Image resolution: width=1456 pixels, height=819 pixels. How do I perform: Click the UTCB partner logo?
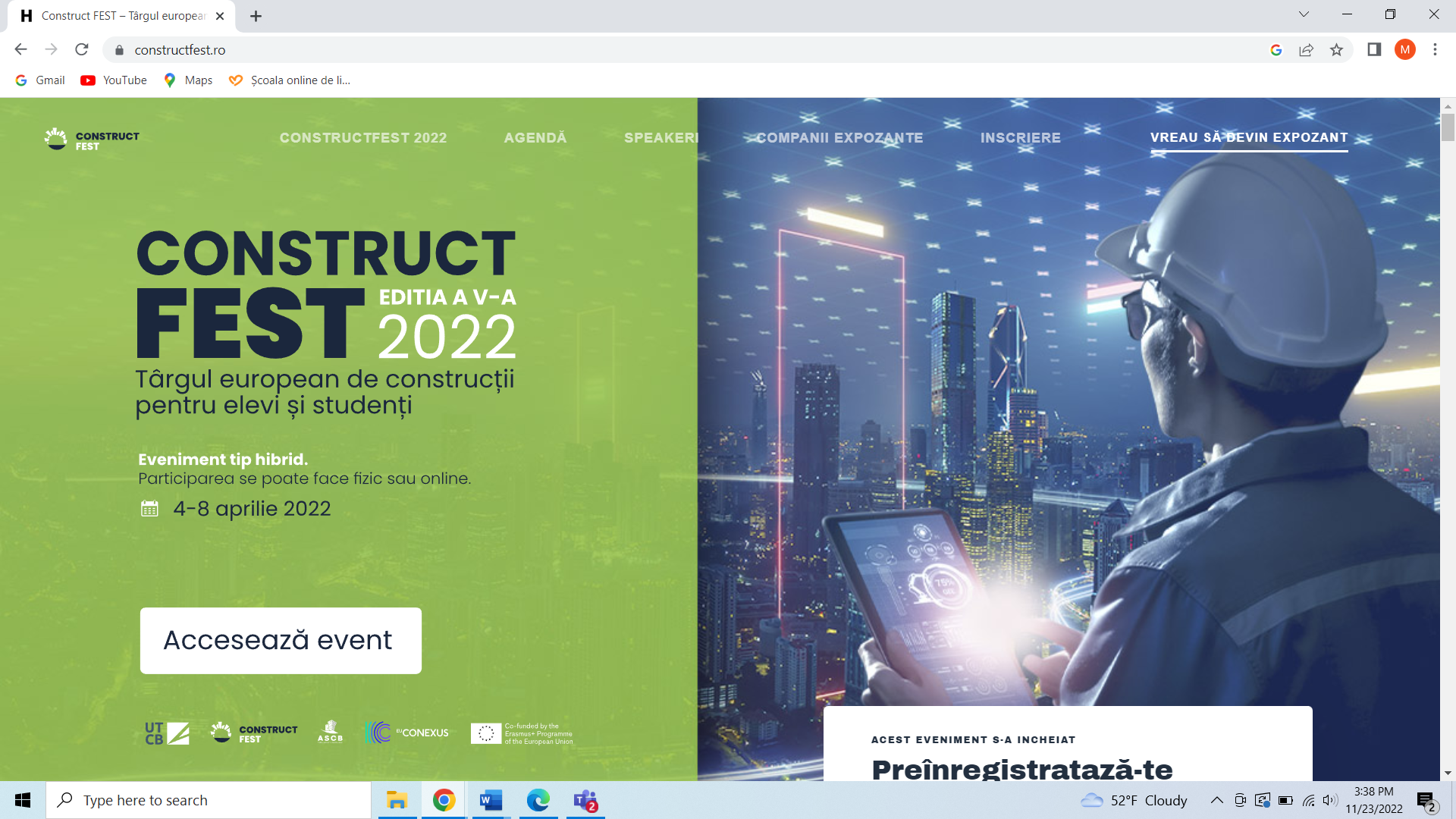[x=167, y=733]
